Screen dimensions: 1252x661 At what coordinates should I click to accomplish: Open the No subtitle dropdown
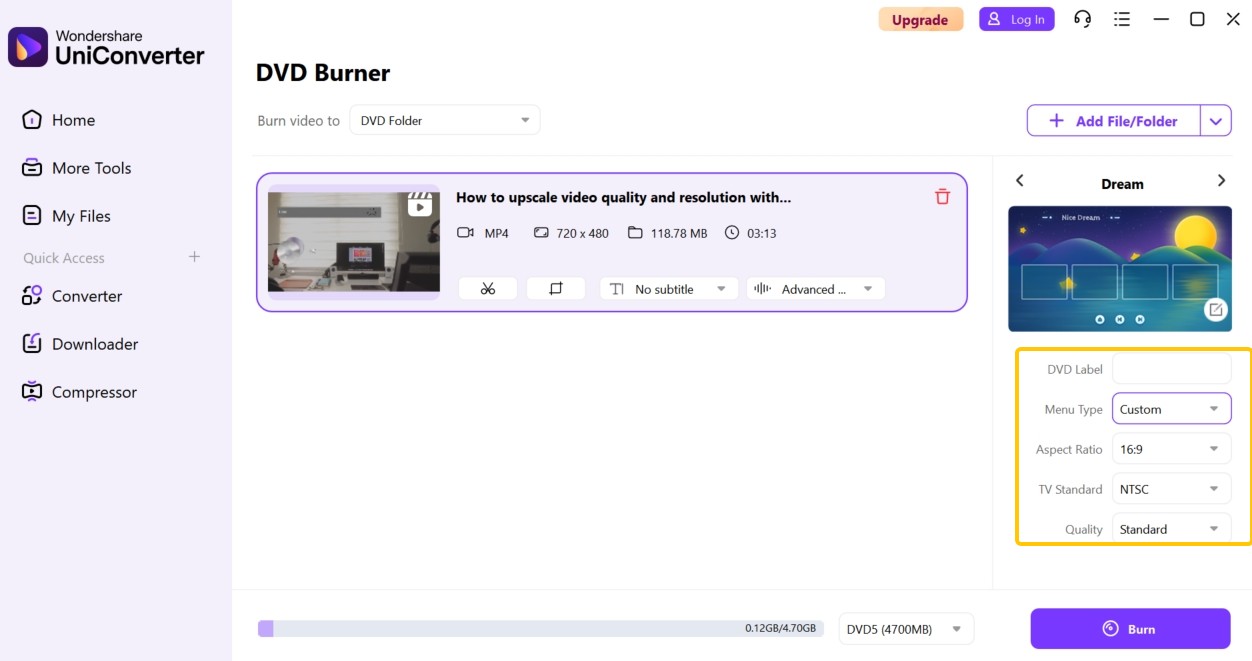click(669, 289)
